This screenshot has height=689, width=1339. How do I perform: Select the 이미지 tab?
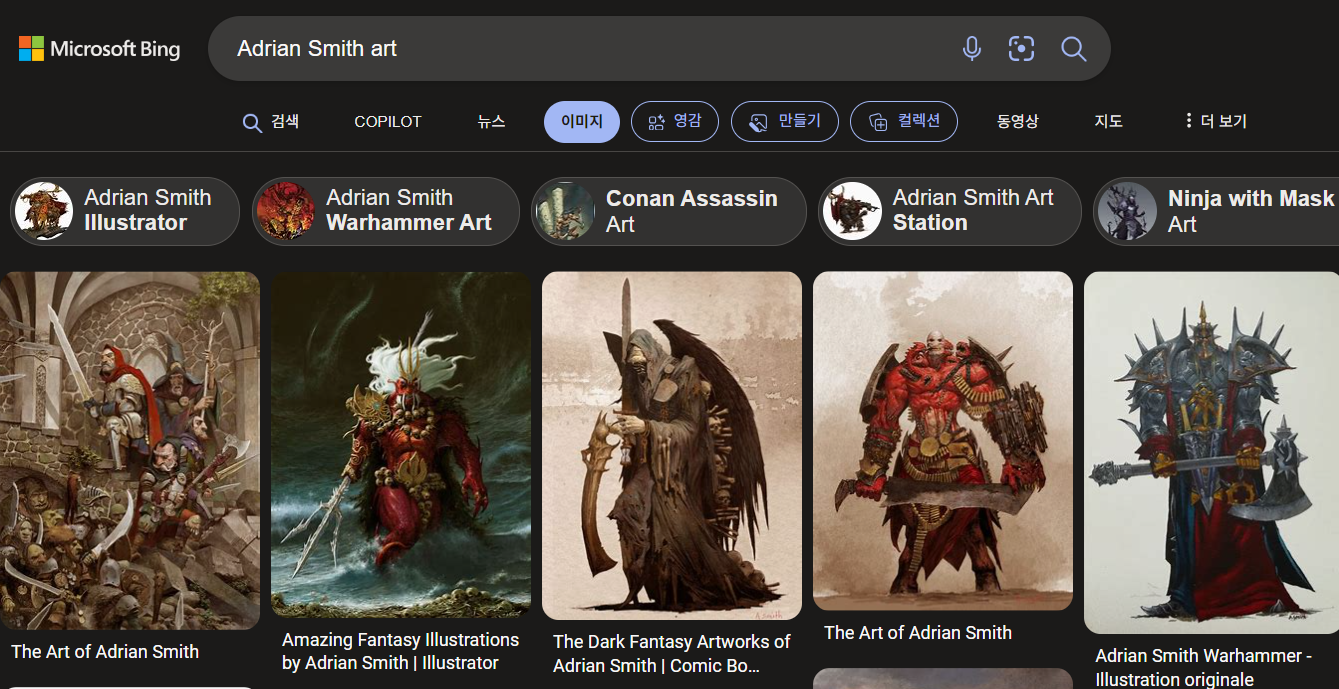(582, 122)
